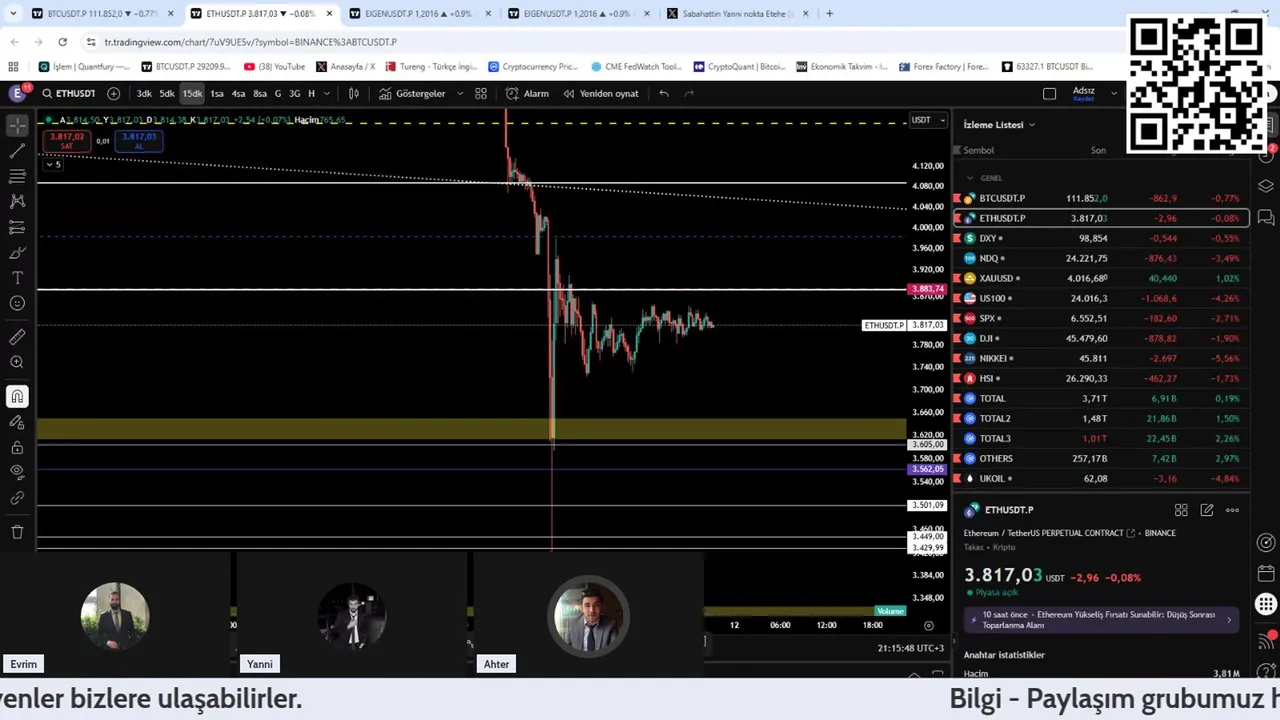Image resolution: width=1280 pixels, height=720 pixels.
Task: Select NIKKEI in the watchlist
Action: click(x=1100, y=358)
